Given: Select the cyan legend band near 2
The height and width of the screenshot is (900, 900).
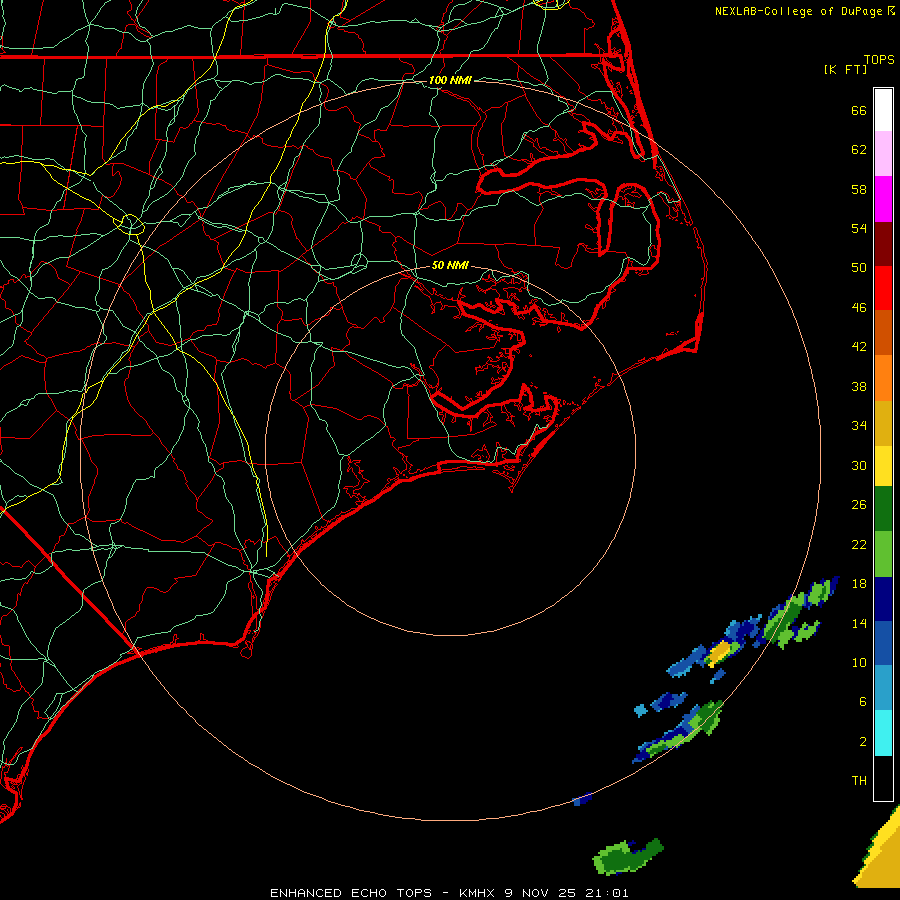Looking at the screenshot, I should (x=883, y=733).
